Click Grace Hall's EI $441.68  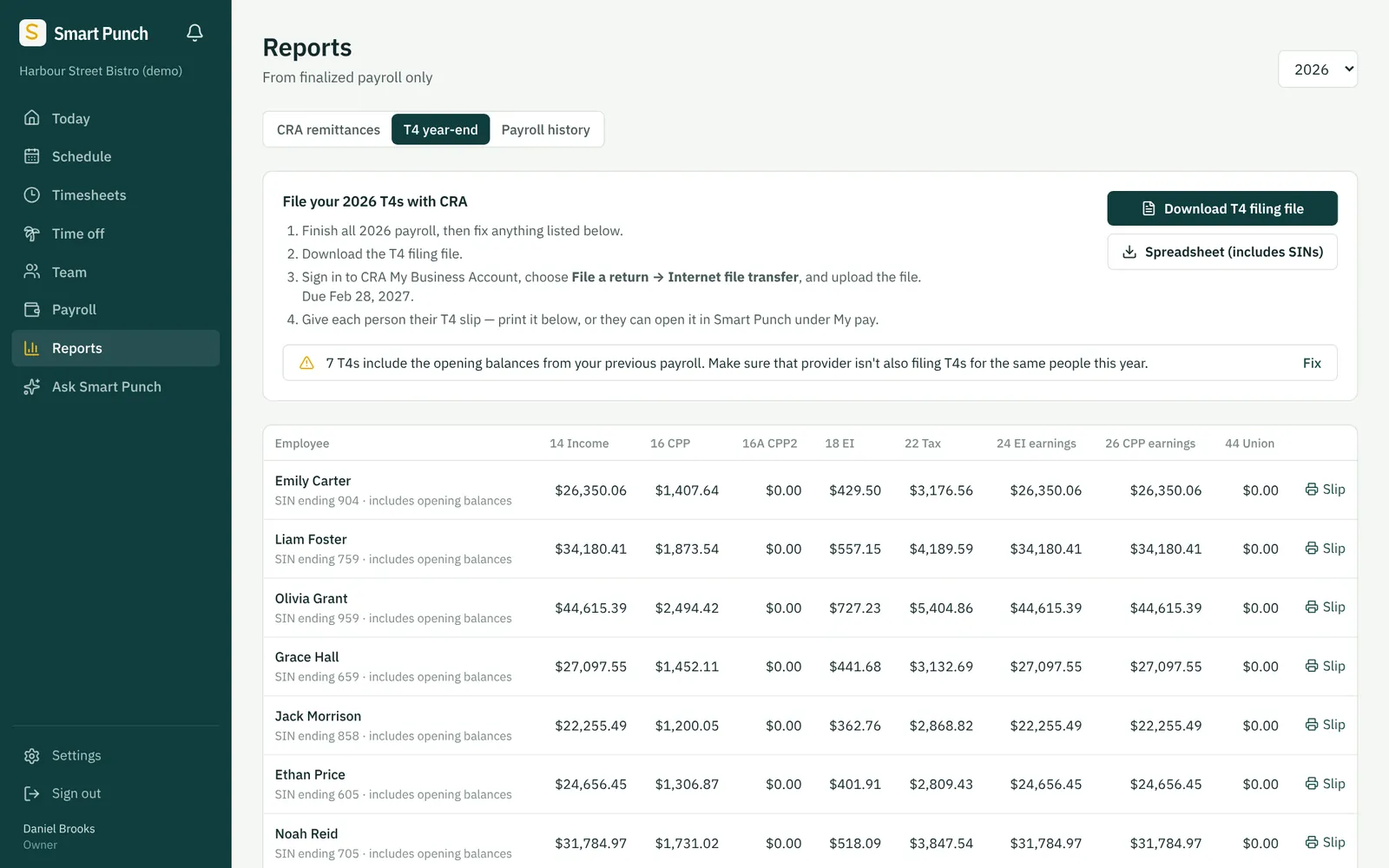click(x=855, y=667)
